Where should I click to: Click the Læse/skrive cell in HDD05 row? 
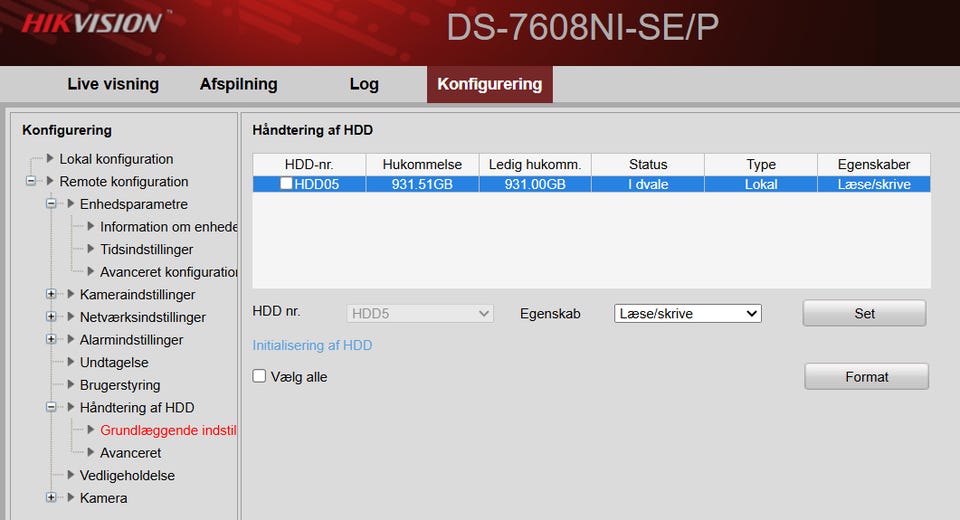[874, 184]
